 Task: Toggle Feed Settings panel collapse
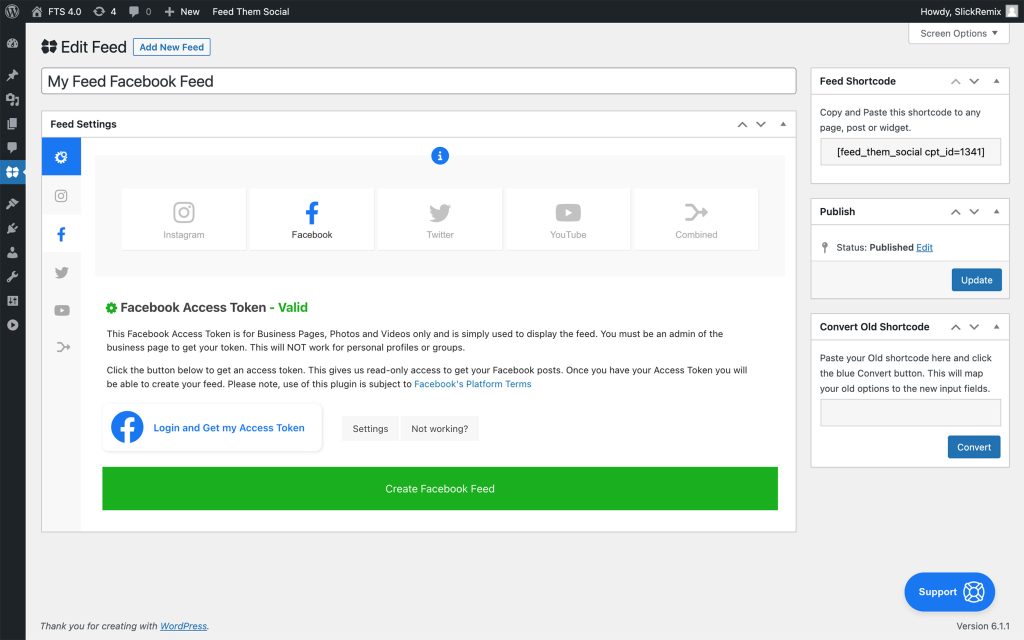pyautogui.click(x=783, y=124)
